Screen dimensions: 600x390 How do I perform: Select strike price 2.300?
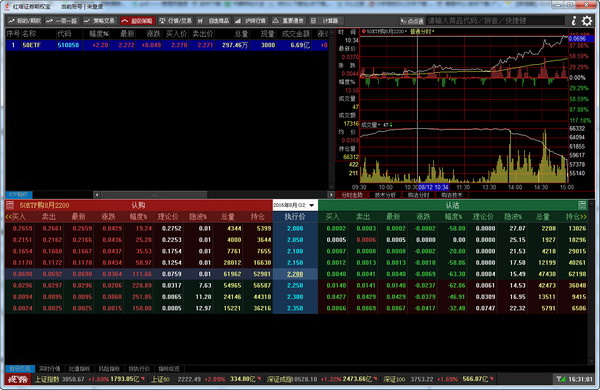pyautogui.click(x=295, y=297)
